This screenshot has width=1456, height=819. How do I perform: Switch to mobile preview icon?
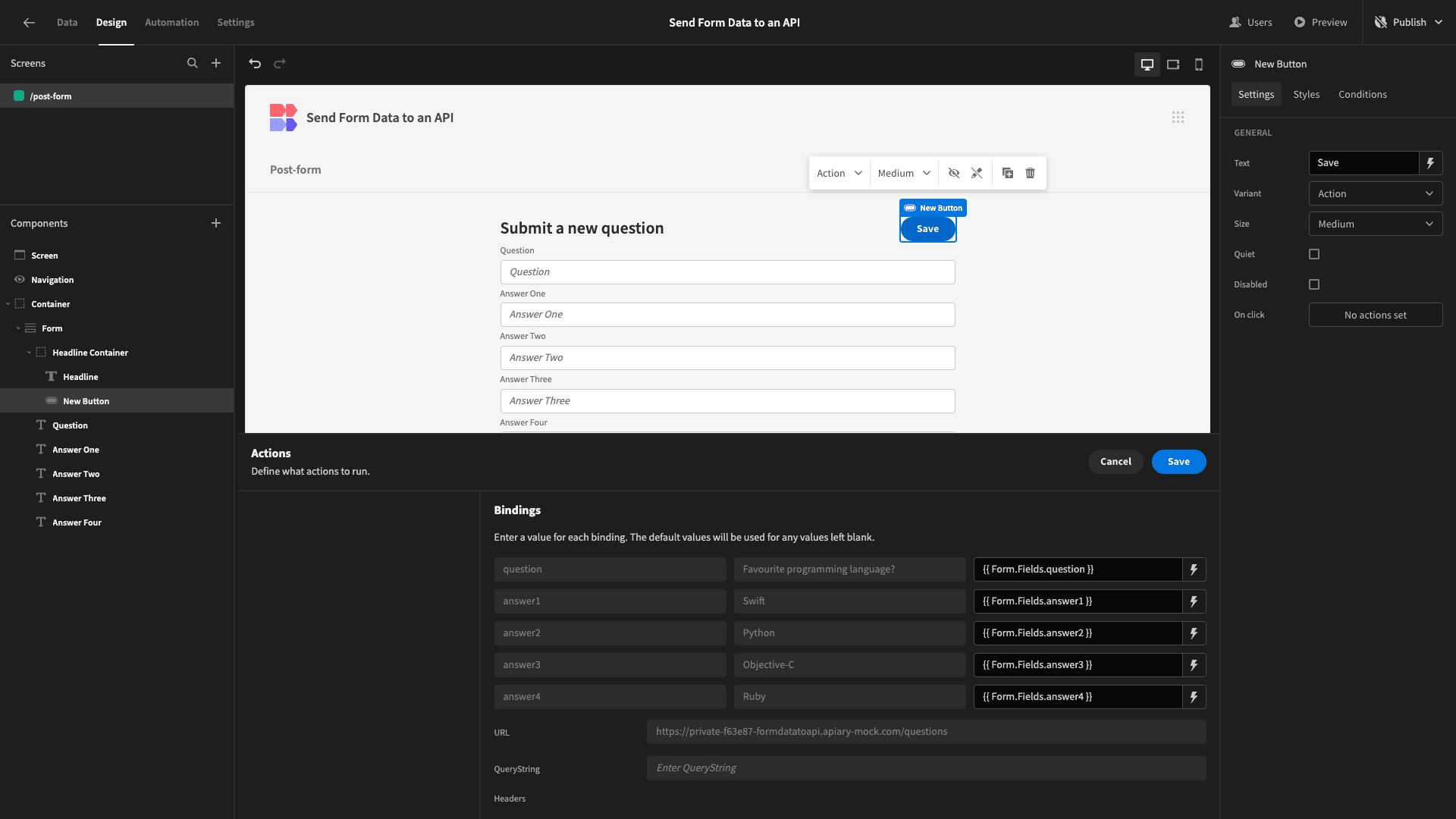pyautogui.click(x=1199, y=64)
